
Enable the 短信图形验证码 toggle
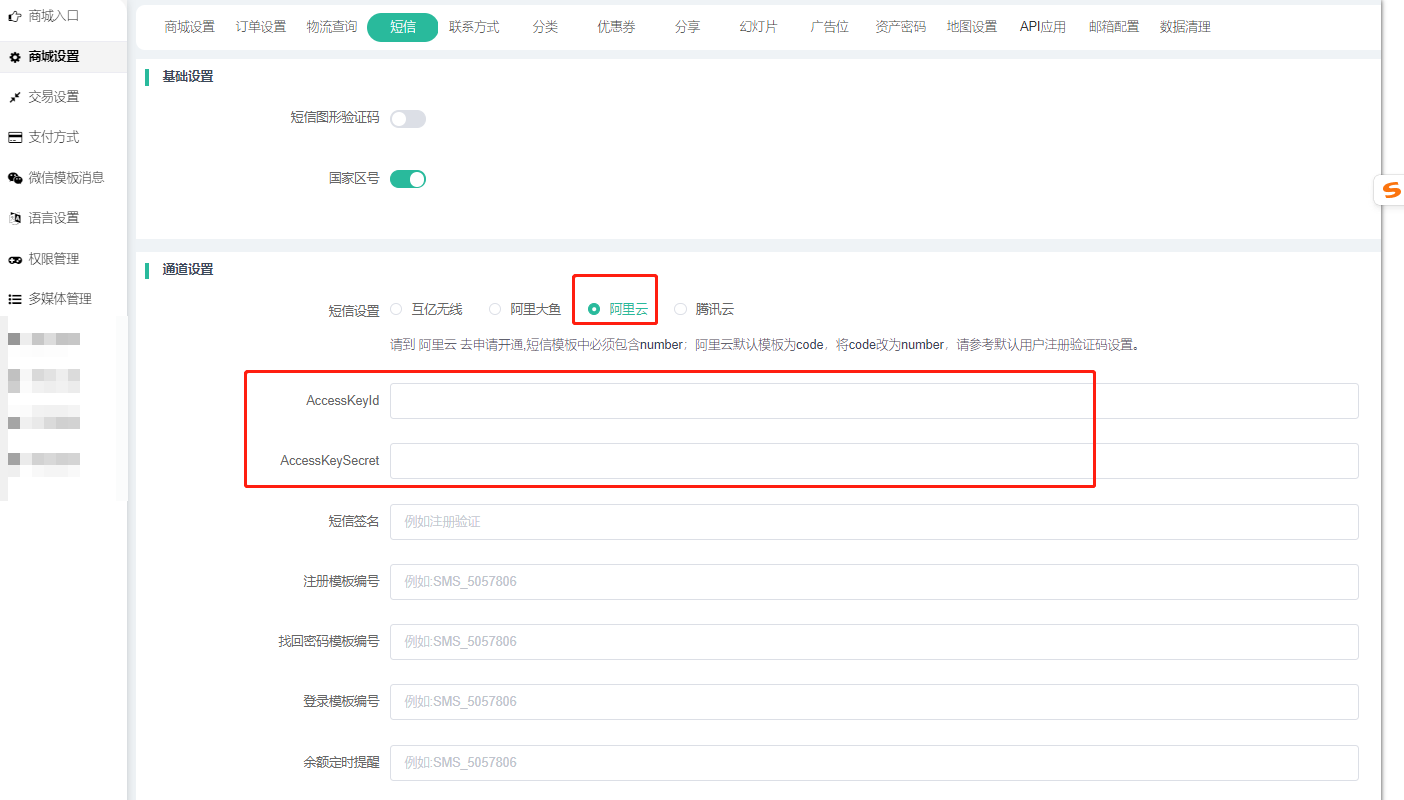coord(408,119)
